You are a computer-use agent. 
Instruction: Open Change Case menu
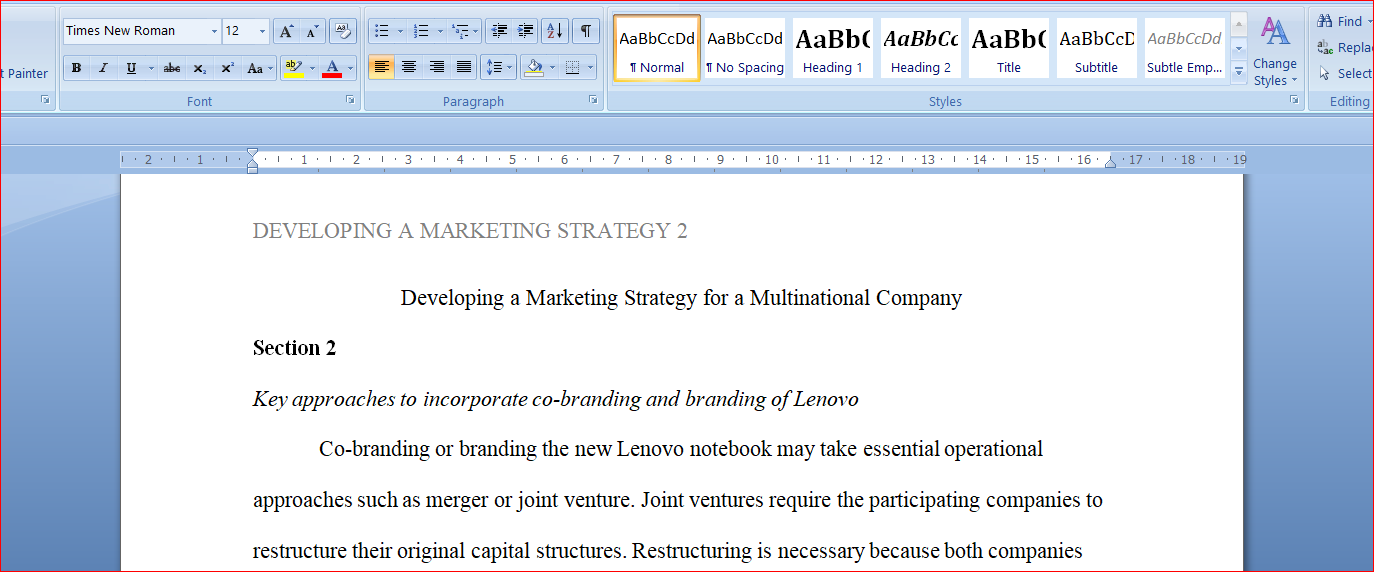coord(258,68)
